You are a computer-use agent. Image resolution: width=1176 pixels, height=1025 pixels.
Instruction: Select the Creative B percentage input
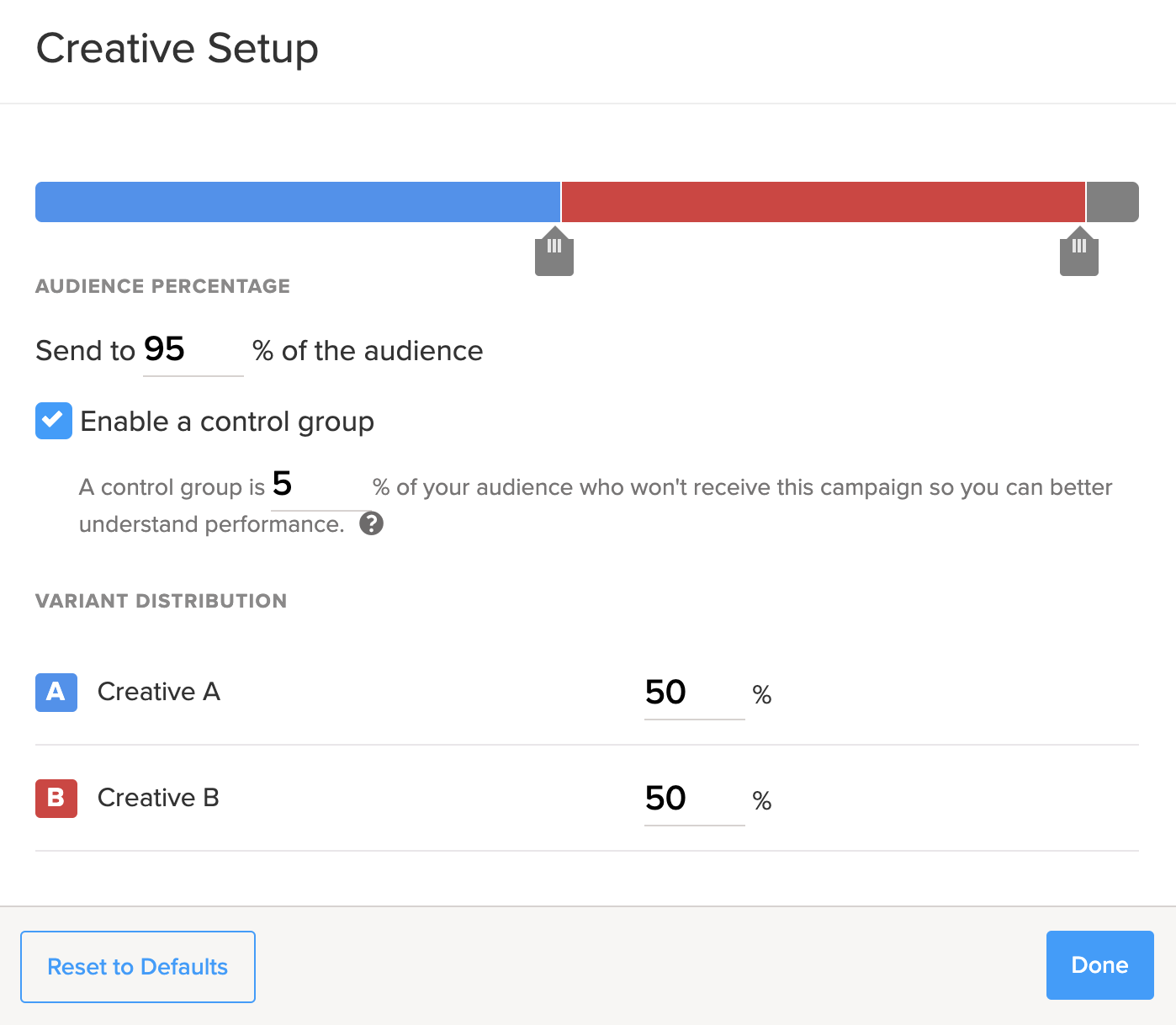(x=694, y=799)
